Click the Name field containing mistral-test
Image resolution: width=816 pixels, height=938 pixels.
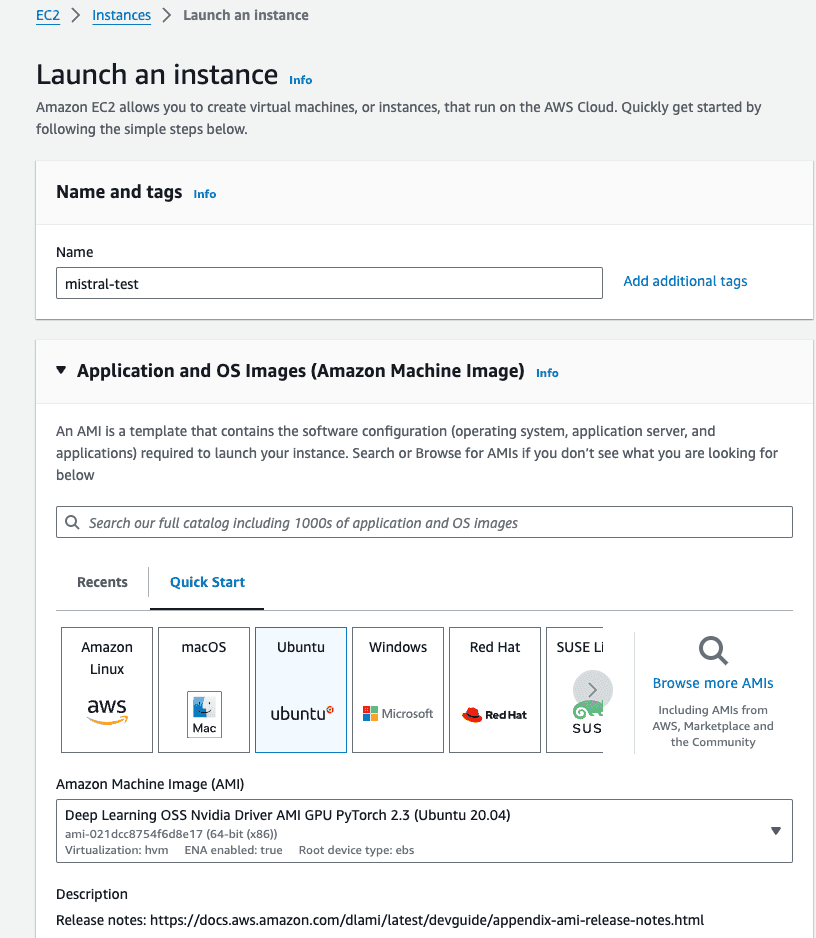[x=328, y=283]
